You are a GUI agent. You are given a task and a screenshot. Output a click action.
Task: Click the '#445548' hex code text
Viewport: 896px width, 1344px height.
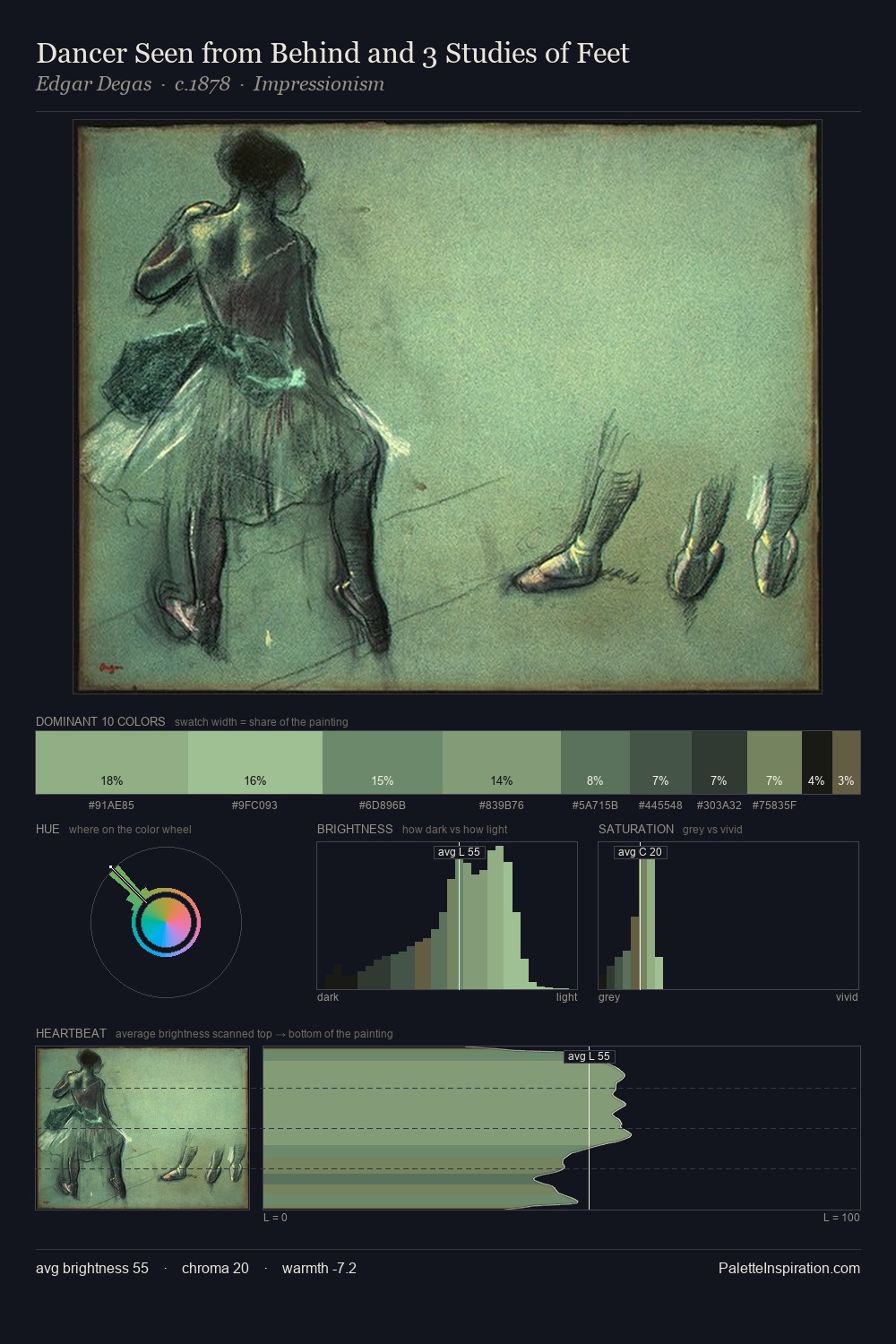pyautogui.click(x=660, y=806)
